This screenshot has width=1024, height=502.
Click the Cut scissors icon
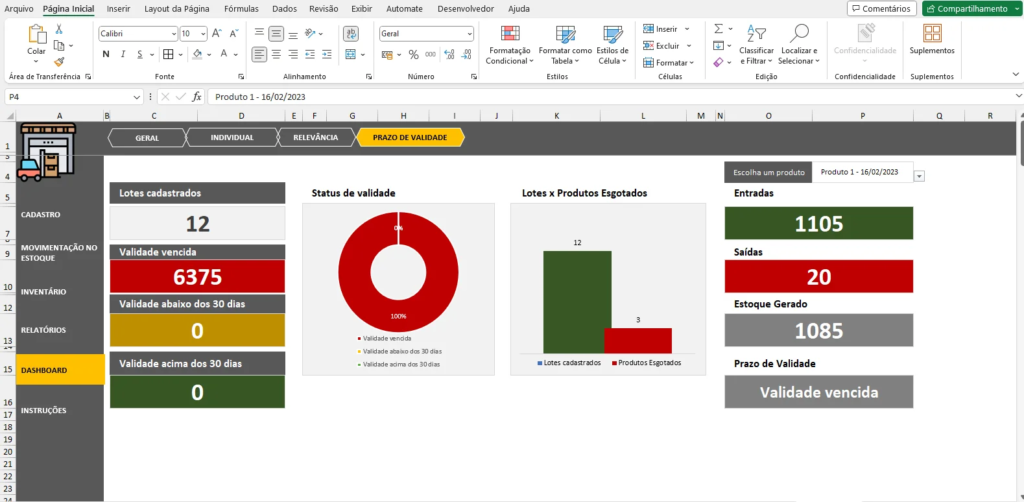tap(59, 31)
